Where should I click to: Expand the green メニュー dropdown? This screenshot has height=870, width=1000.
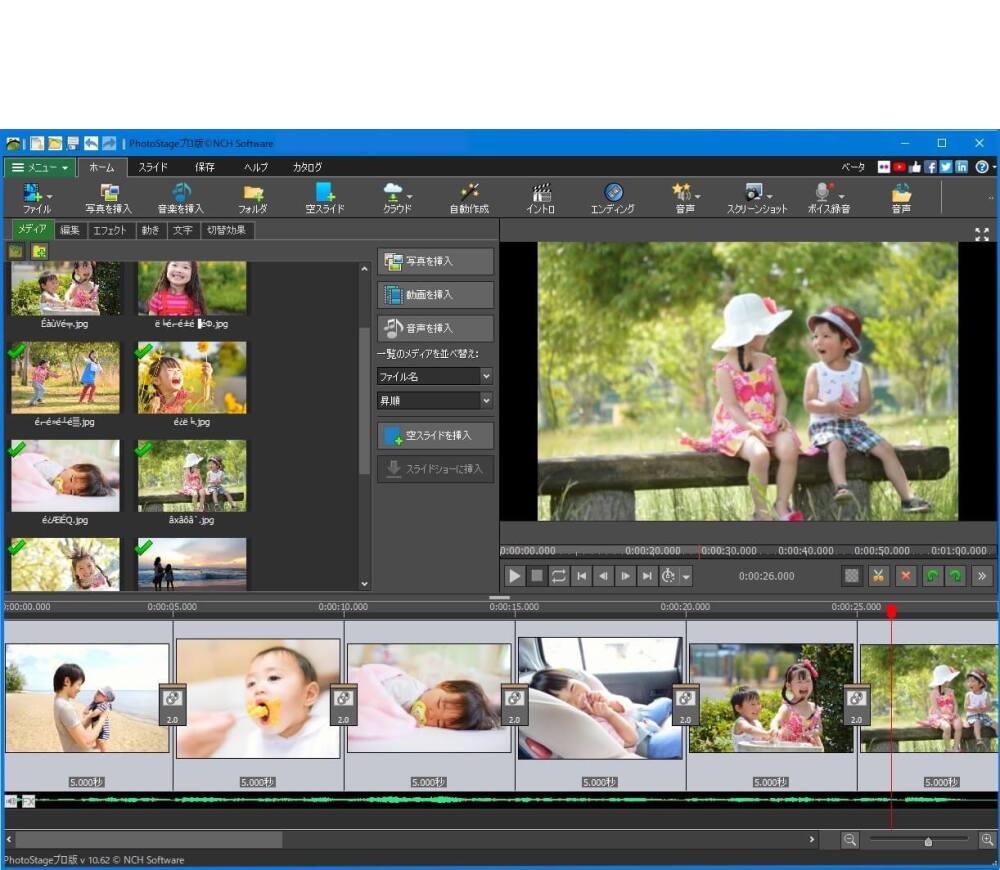coord(40,167)
